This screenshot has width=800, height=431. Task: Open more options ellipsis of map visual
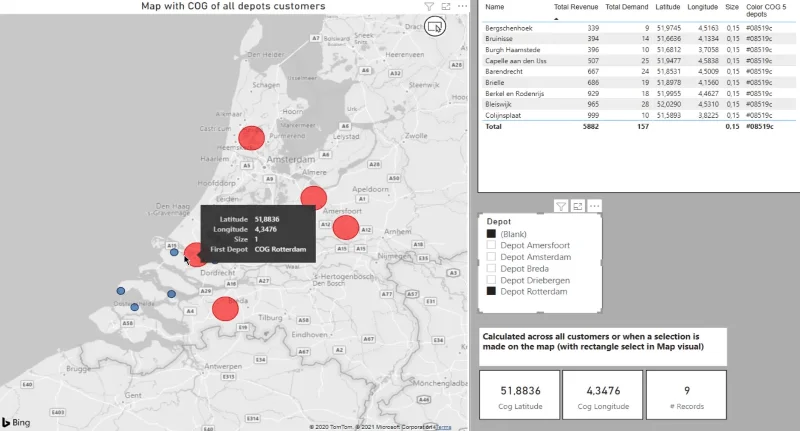point(462,6)
